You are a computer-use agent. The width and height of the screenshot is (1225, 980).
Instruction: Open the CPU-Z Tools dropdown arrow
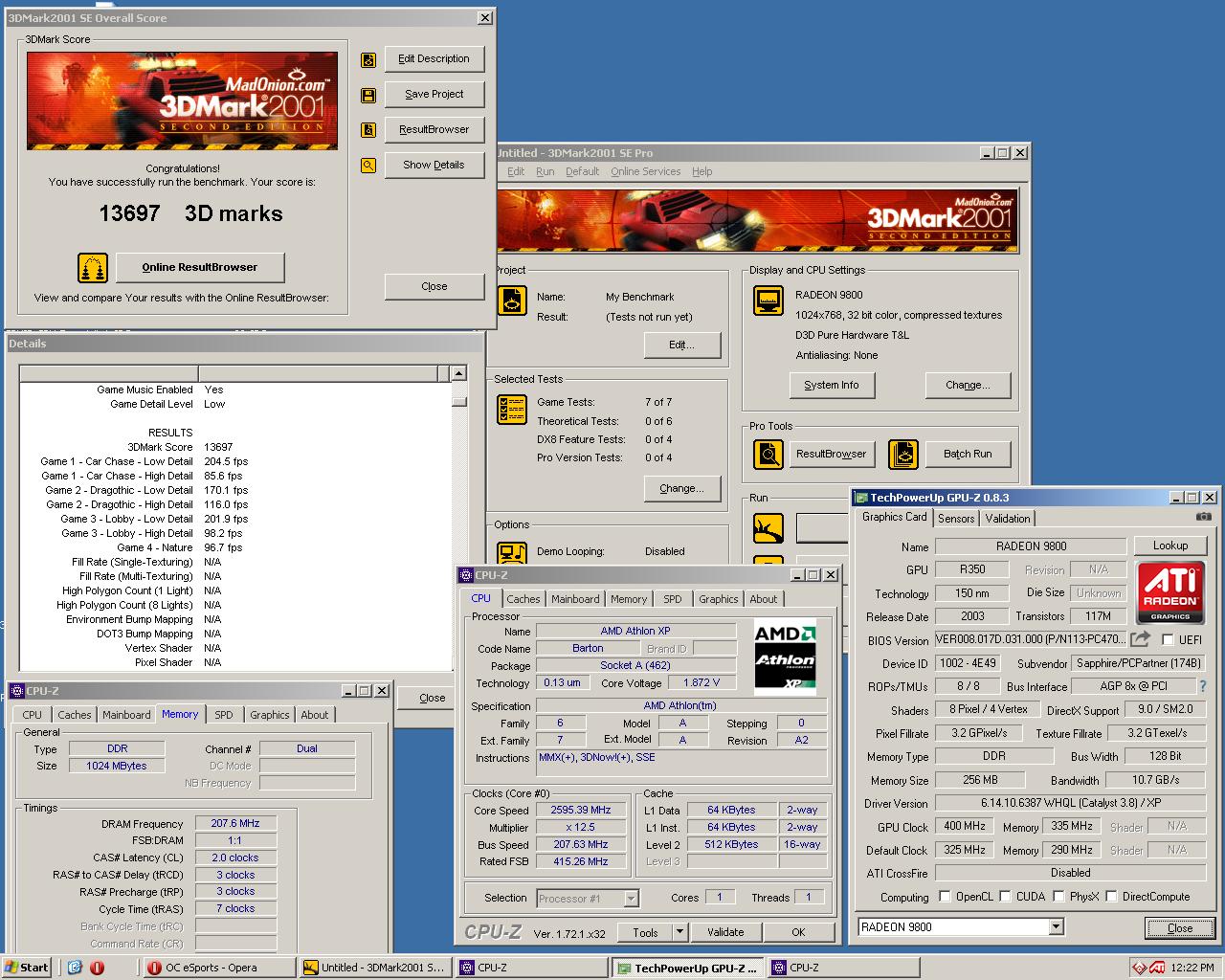tap(679, 932)
